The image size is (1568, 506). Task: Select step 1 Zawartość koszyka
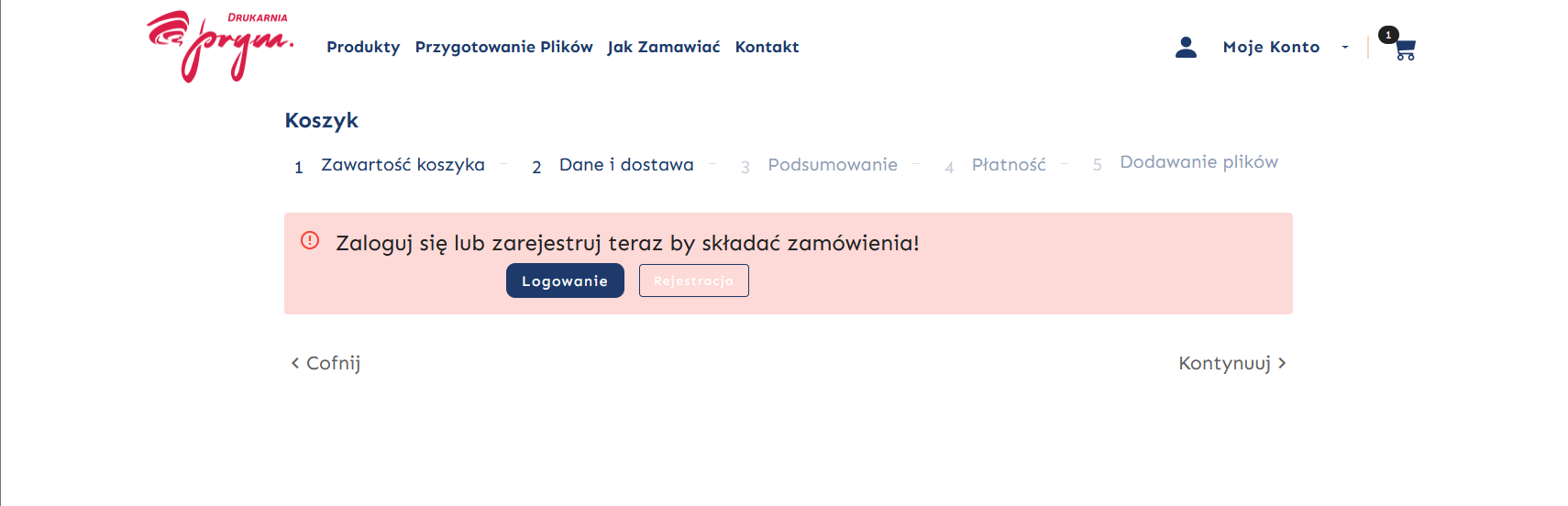402,165
